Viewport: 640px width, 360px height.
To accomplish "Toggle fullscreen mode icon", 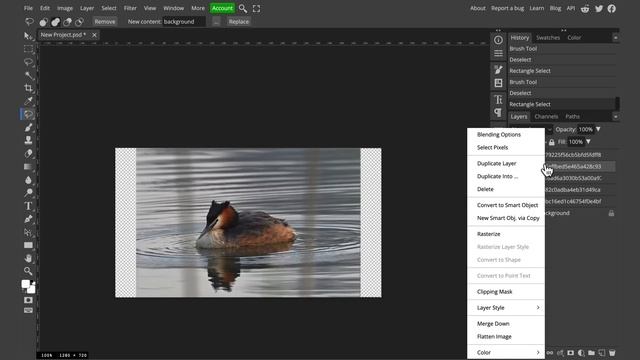I will [x=256, y=8].
